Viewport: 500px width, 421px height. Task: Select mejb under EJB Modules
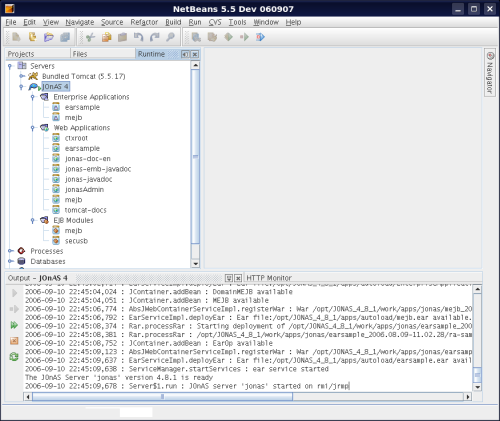tap(73, 230)
